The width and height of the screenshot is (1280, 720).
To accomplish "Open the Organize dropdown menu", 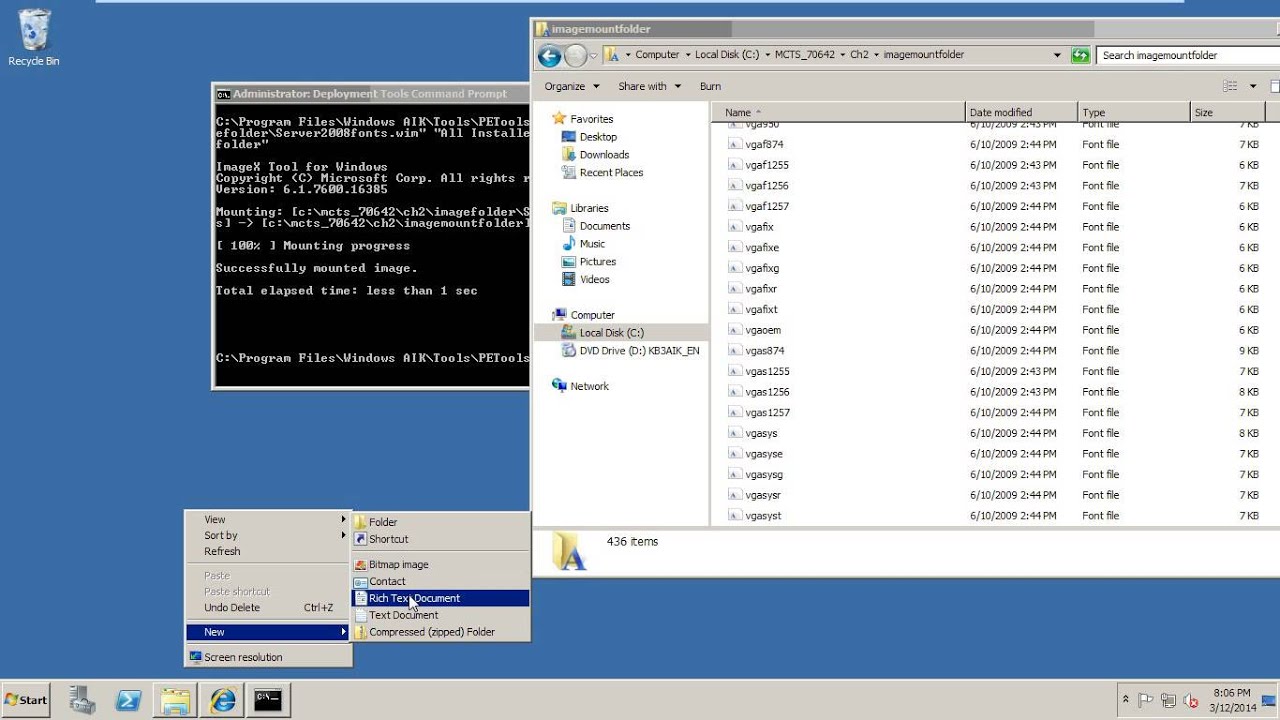I will click(572, 86).
